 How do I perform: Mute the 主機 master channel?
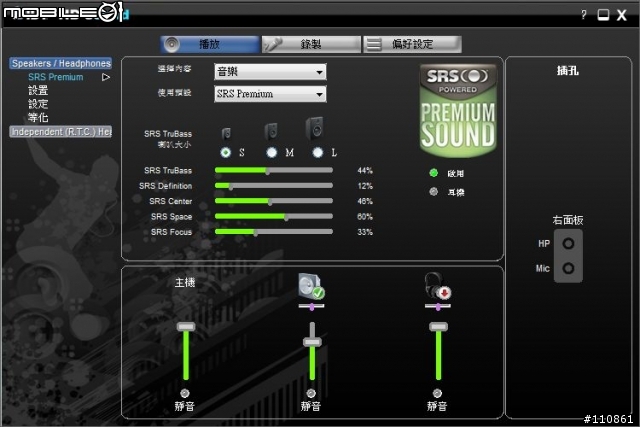(x=184, y=393)
